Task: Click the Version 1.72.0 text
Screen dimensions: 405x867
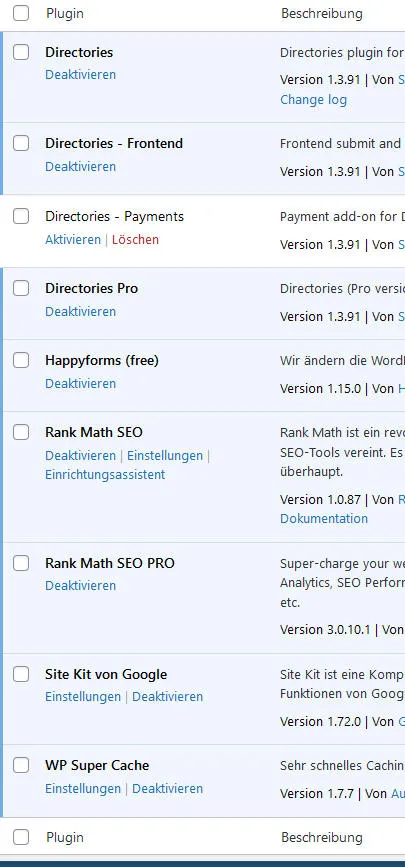Action: tap(320, 722)
